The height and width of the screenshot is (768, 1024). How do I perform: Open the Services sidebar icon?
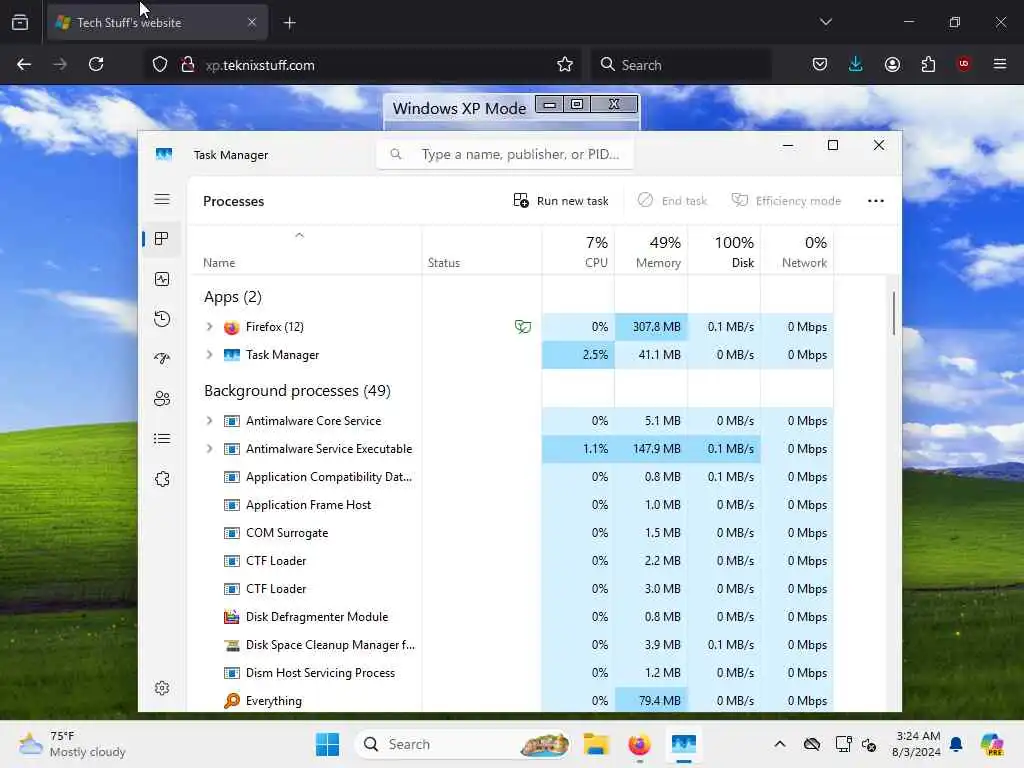pyautogui.click(x=162, y=479)
